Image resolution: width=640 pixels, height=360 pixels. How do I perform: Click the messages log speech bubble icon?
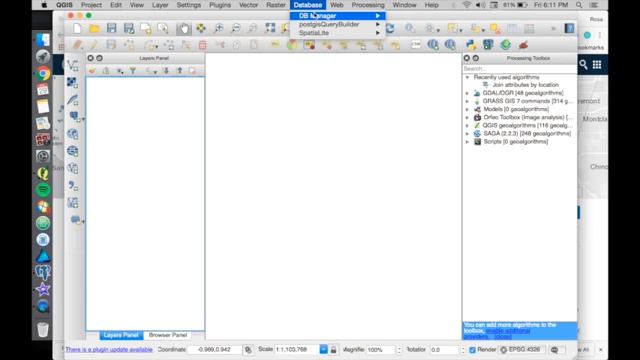554,350
